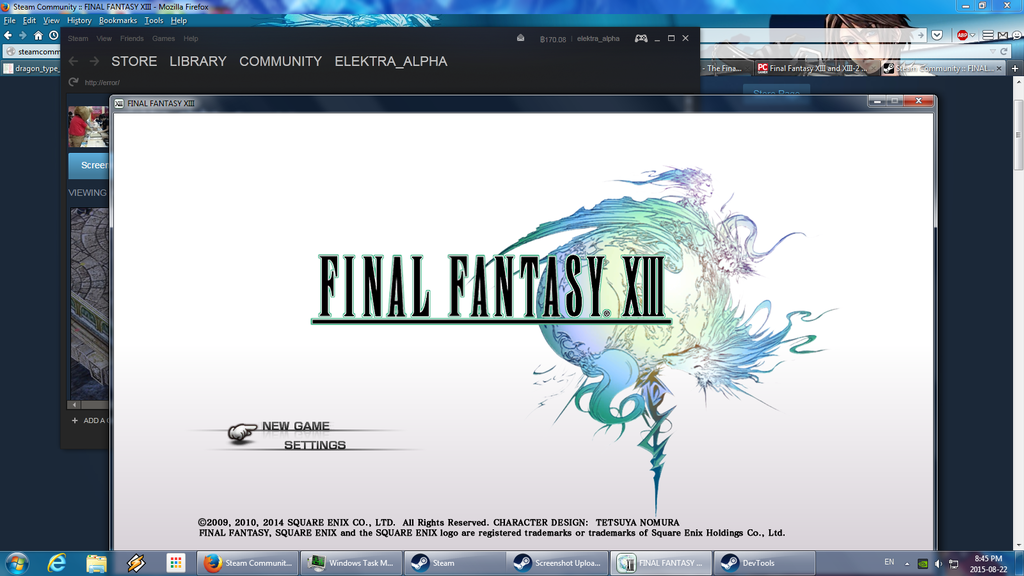The width and height of the screenshot is (1024, 576).
Task: Open the Games menu in Steam
Action: coord(163,39)
